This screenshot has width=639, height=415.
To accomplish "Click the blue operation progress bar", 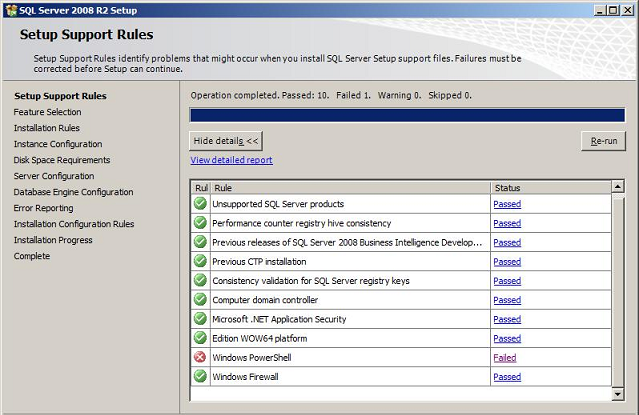I will coord(407,115).
